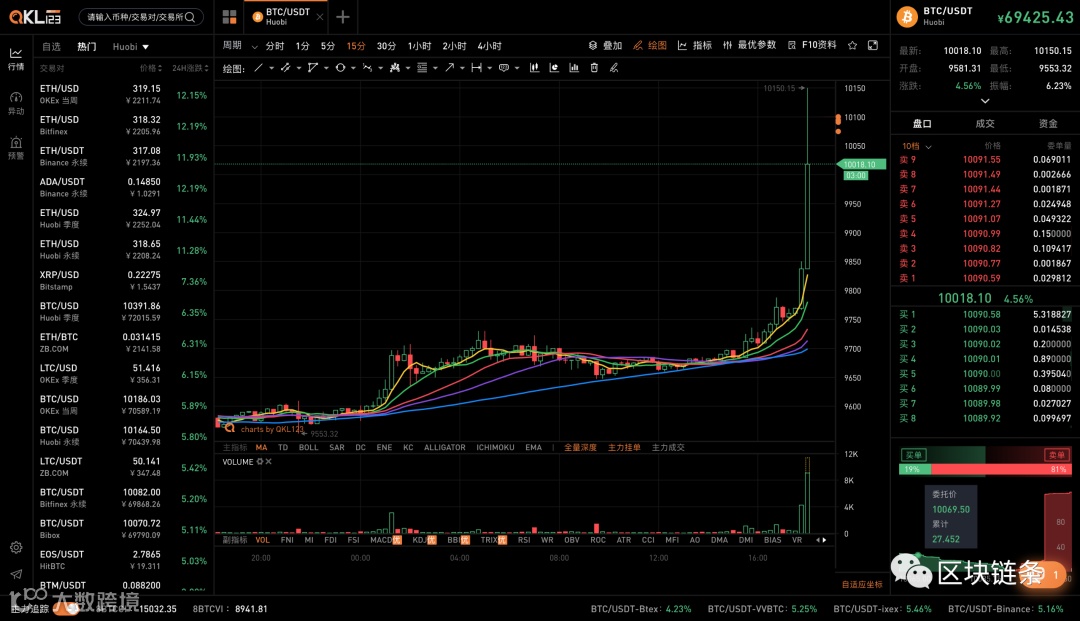Open the F10资料 info page

(x=812, y=45)
